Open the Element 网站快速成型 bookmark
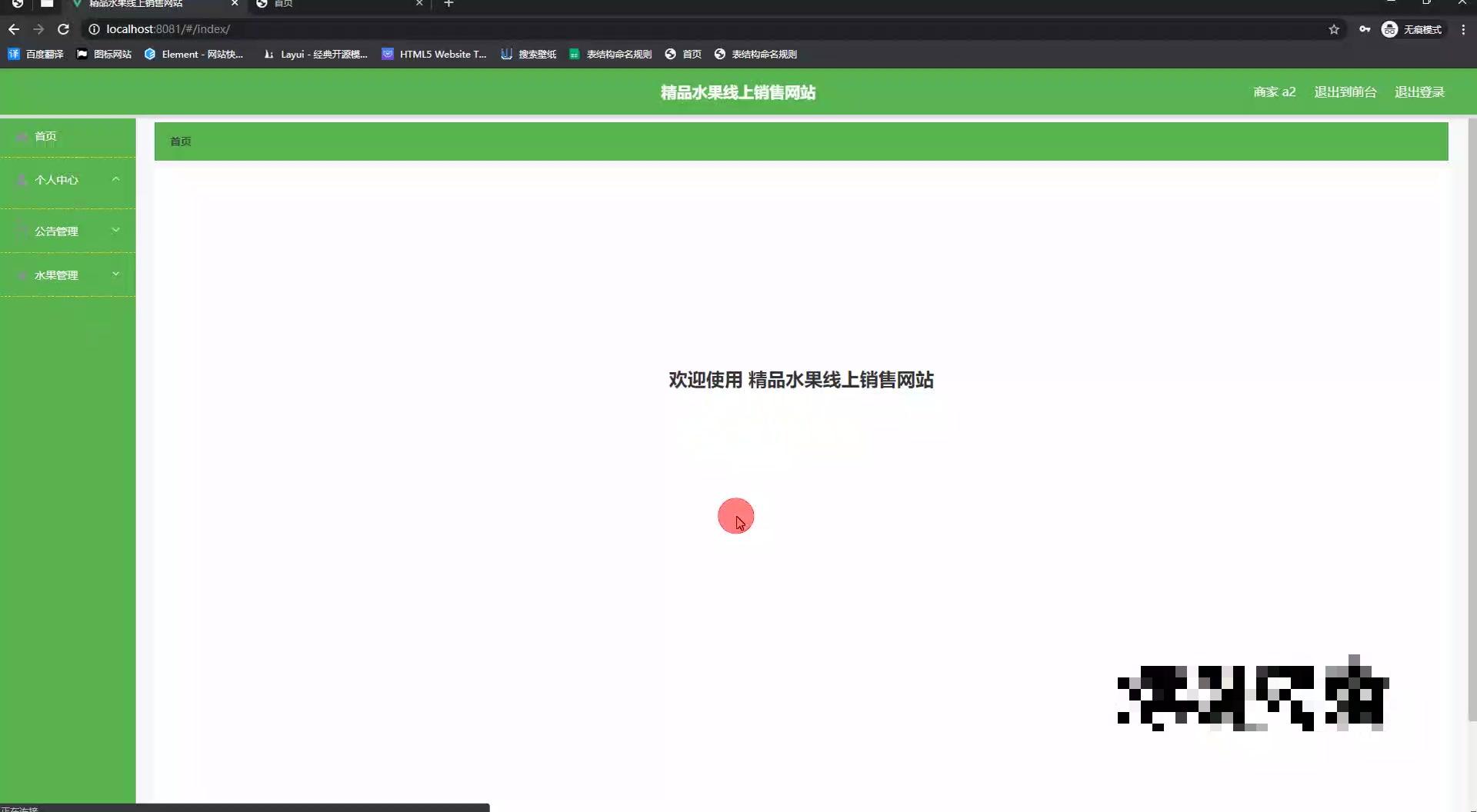The image size is (1477, 812). (195, 54)
